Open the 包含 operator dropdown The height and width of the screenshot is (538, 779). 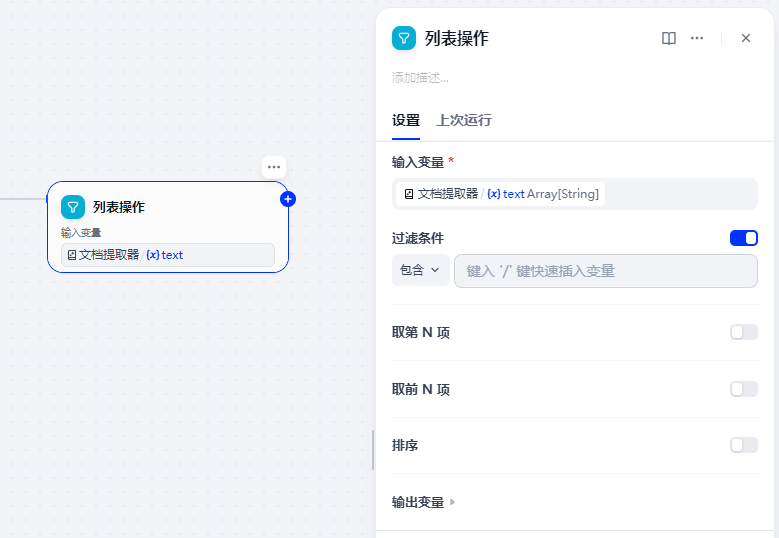[x=420, y=270]
